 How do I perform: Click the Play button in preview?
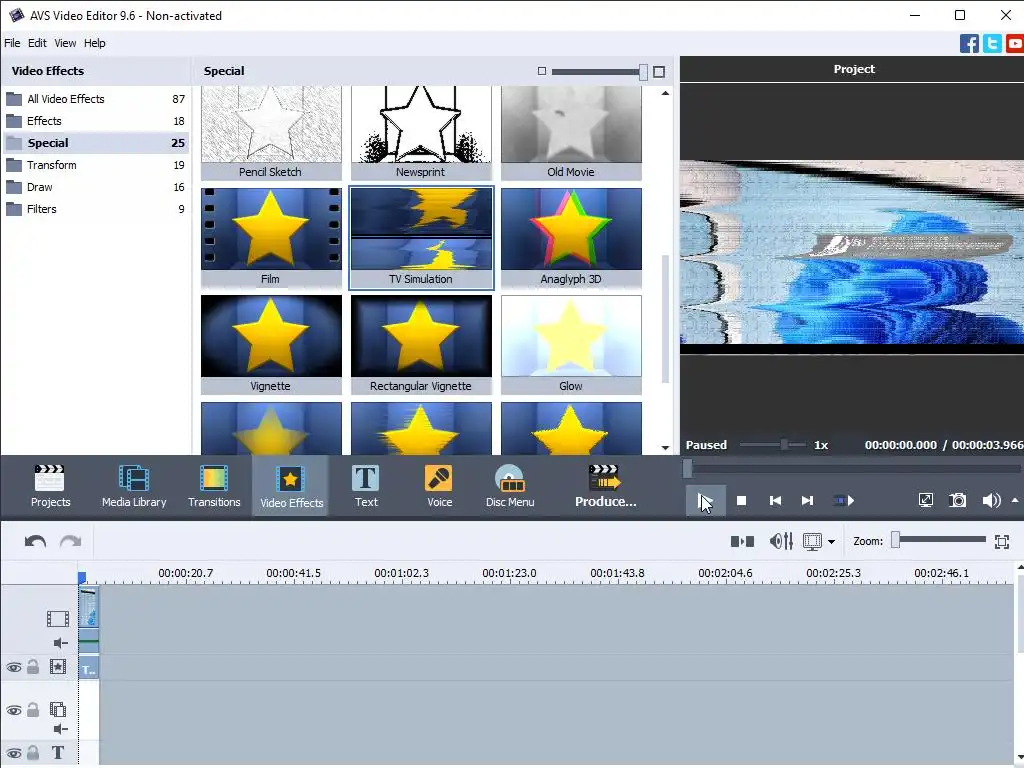705,501
